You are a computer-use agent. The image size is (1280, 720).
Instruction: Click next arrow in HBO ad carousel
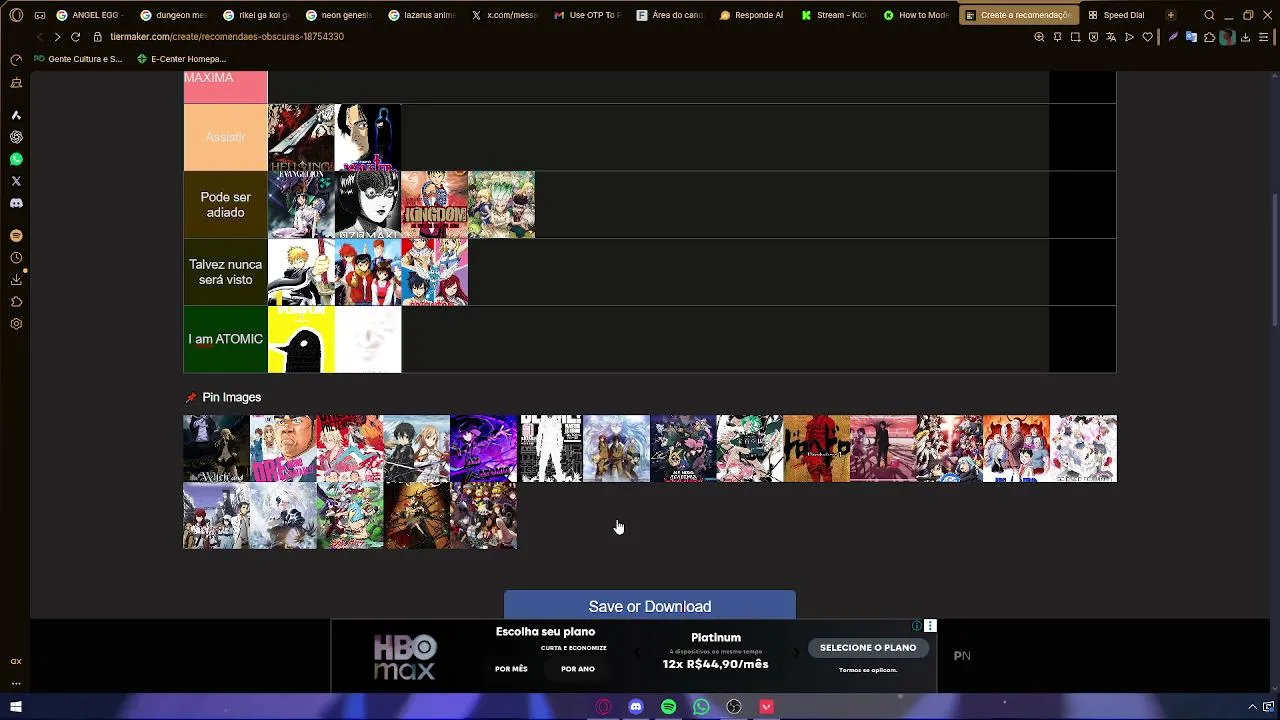tap(796, 653)
